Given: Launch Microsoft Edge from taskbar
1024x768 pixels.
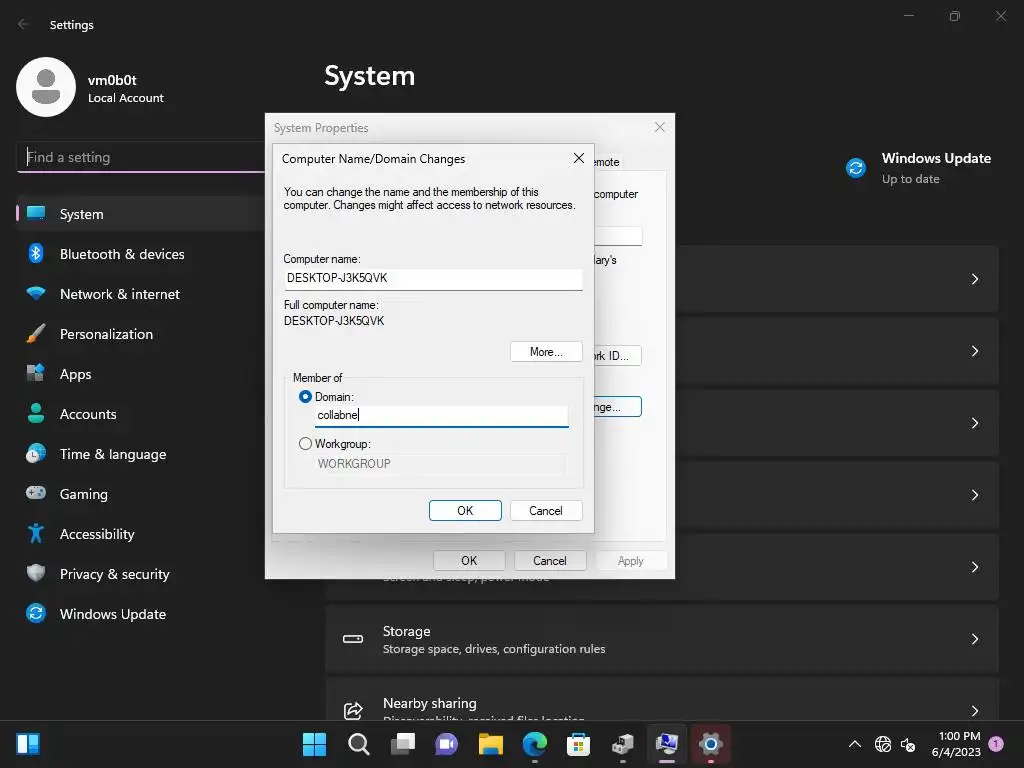Looking at the screenshot, I should (535, 744).
